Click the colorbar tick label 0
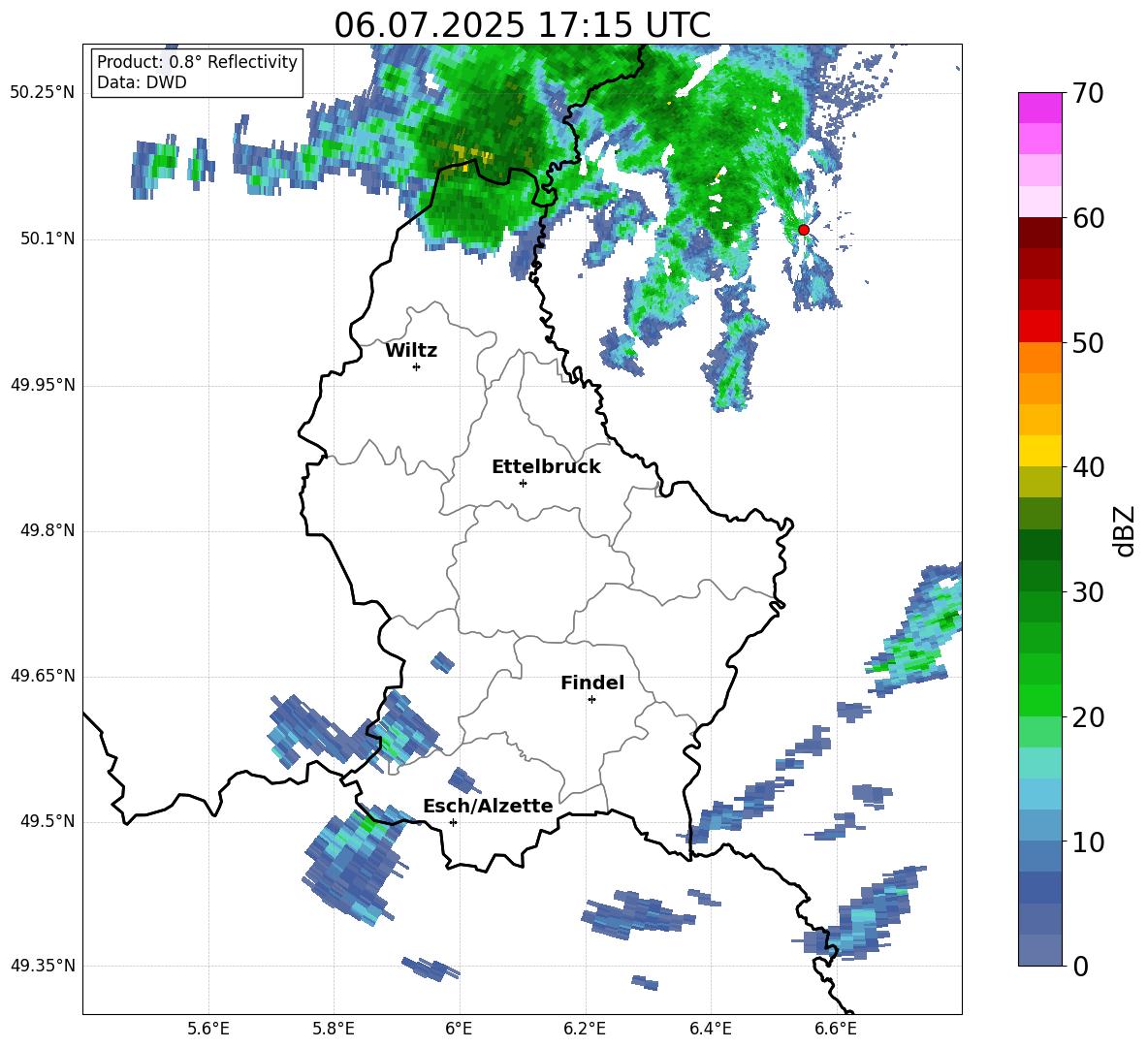Image resolution: width=1148 pixels, height=1048 pixels. [x=1080, y=966]
